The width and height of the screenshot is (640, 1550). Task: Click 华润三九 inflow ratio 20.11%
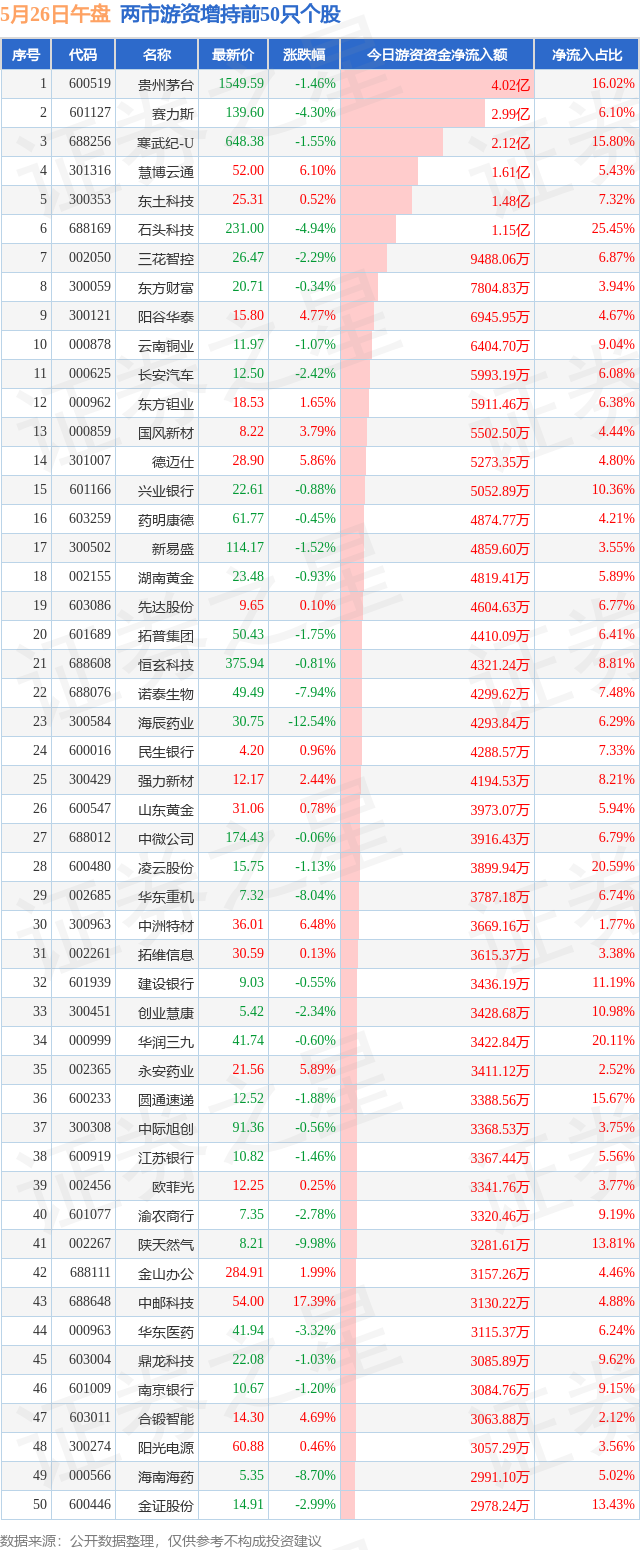click(613, 1041)
